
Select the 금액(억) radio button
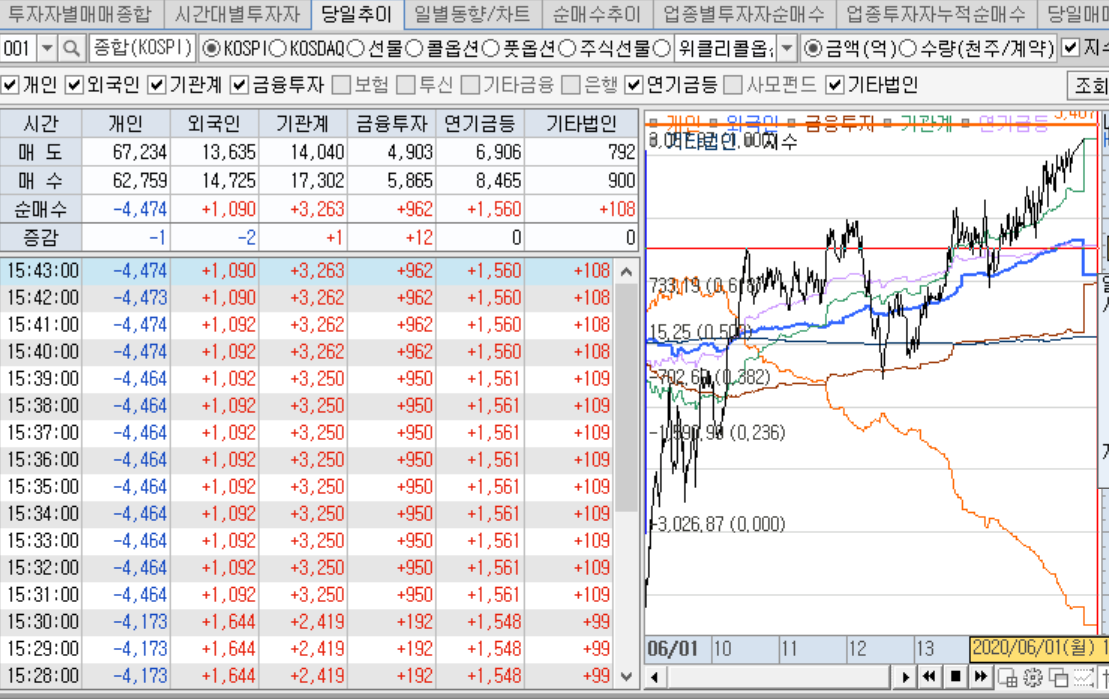tap(813, 48)
